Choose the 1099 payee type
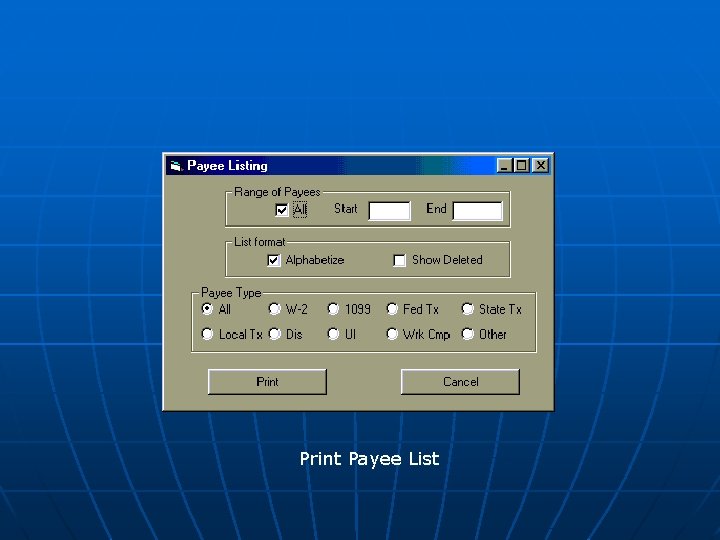This screenshot has width=720, height=540. pyautogui.click(x=333, y=309)
